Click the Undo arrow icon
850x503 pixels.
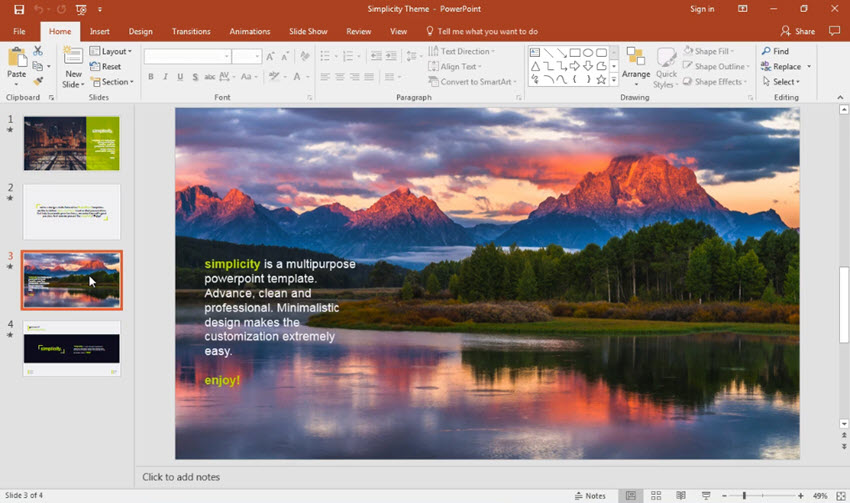point(38,9)
